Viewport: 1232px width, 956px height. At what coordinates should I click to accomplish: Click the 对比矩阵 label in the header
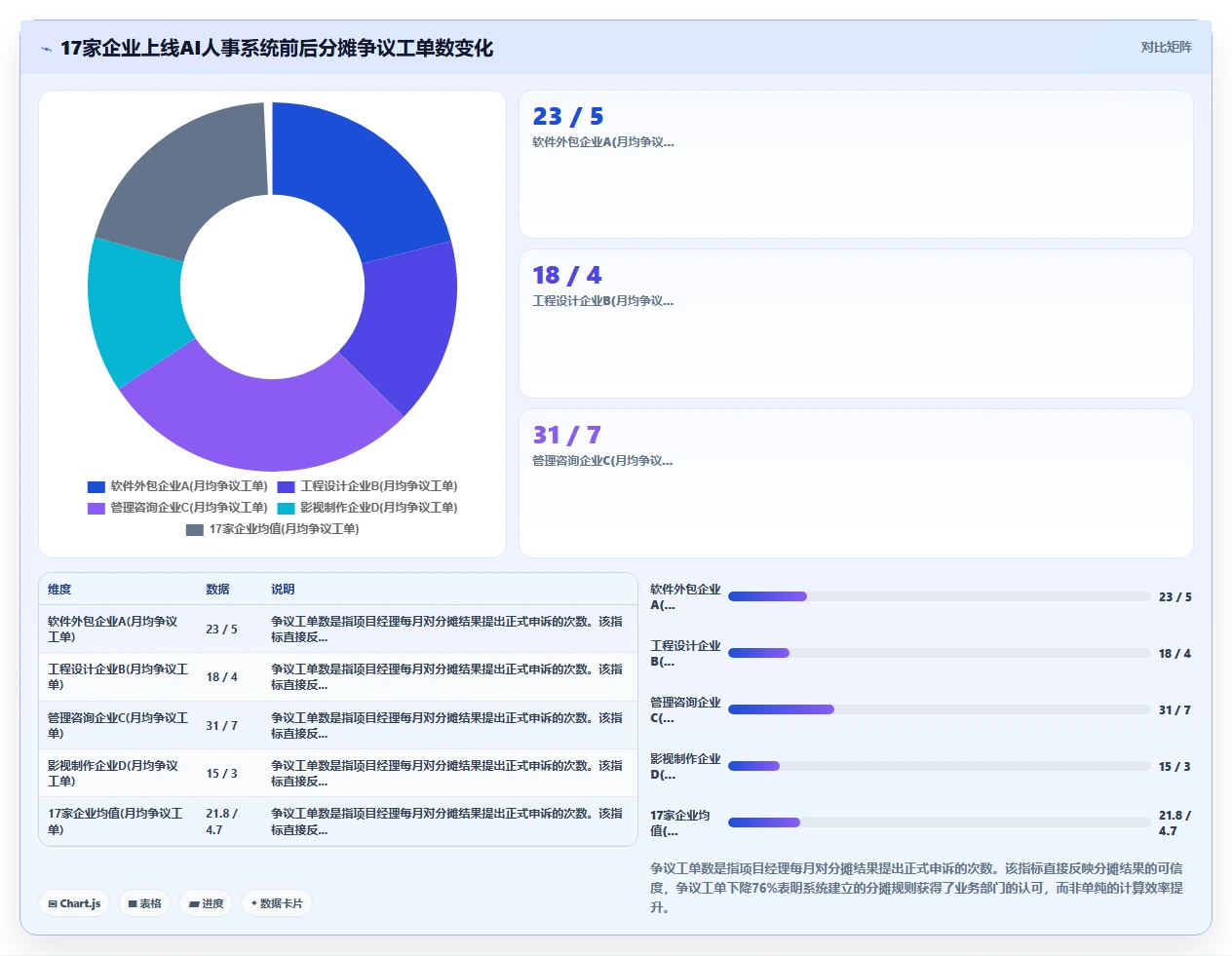click(1166, 47)
